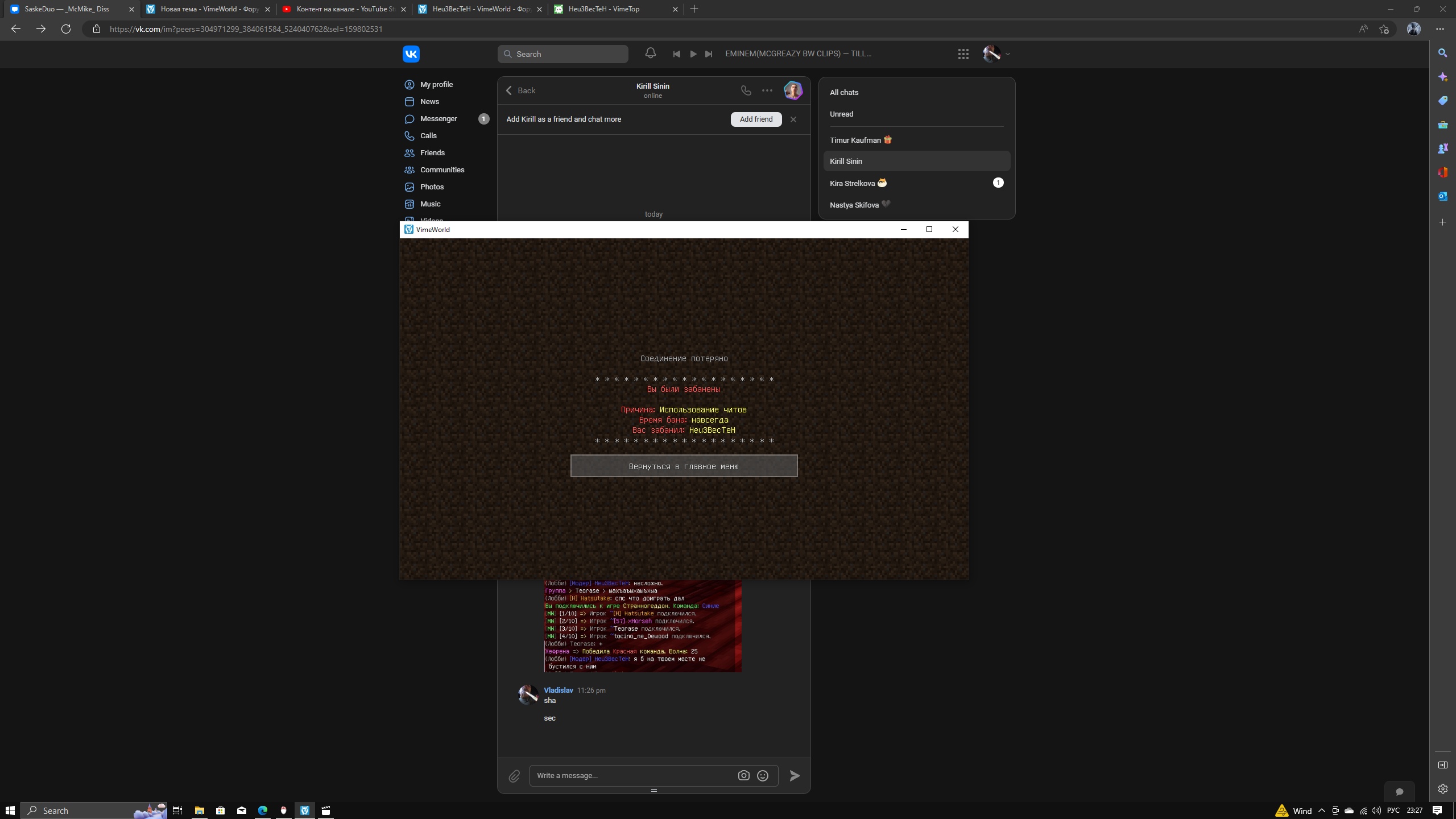Screen dimensions: 1456x819
Task: Skip to next track in header
Action: [x=709, y=54]
